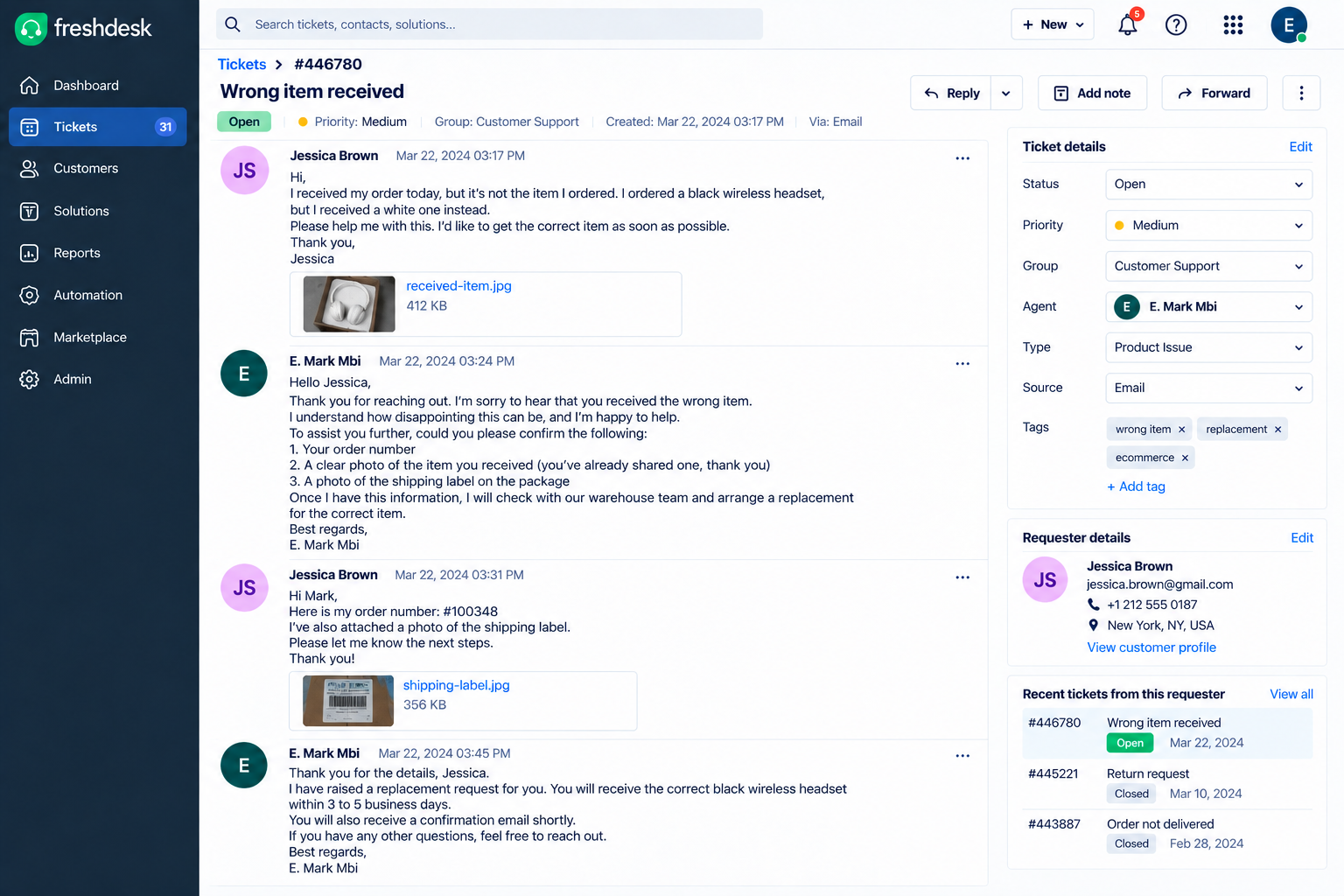The width and height of the screenshot is (1344, 896).
Task: Open the Status dropdown
Action: pyautogui.click(x=1208, y=184)
